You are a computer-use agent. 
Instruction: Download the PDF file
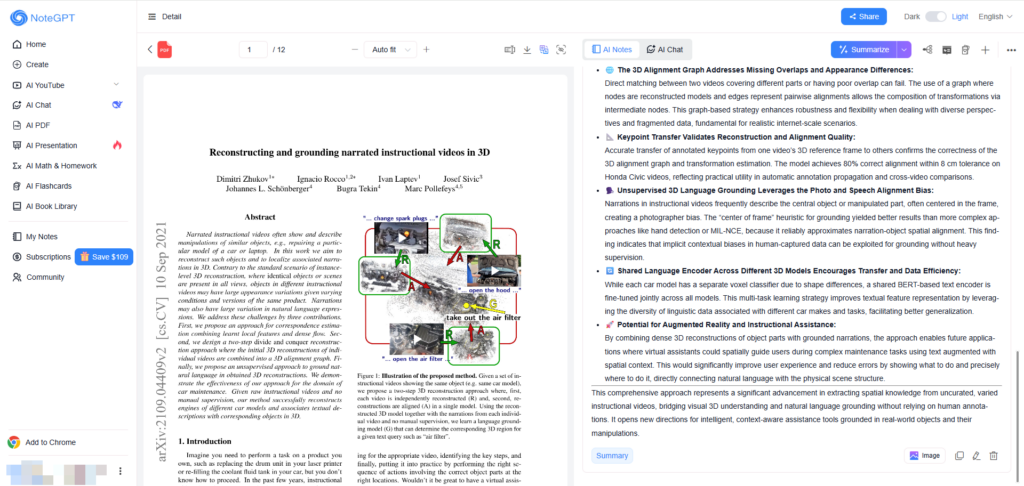coord(527,50)
